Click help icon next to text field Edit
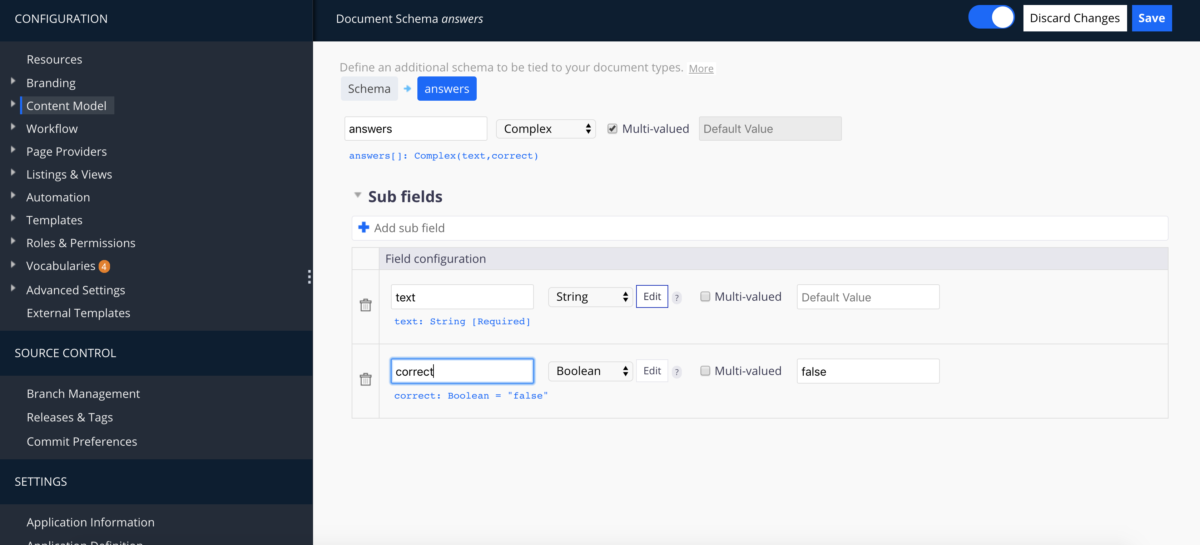1200x545 pixels. pos(677,298)
